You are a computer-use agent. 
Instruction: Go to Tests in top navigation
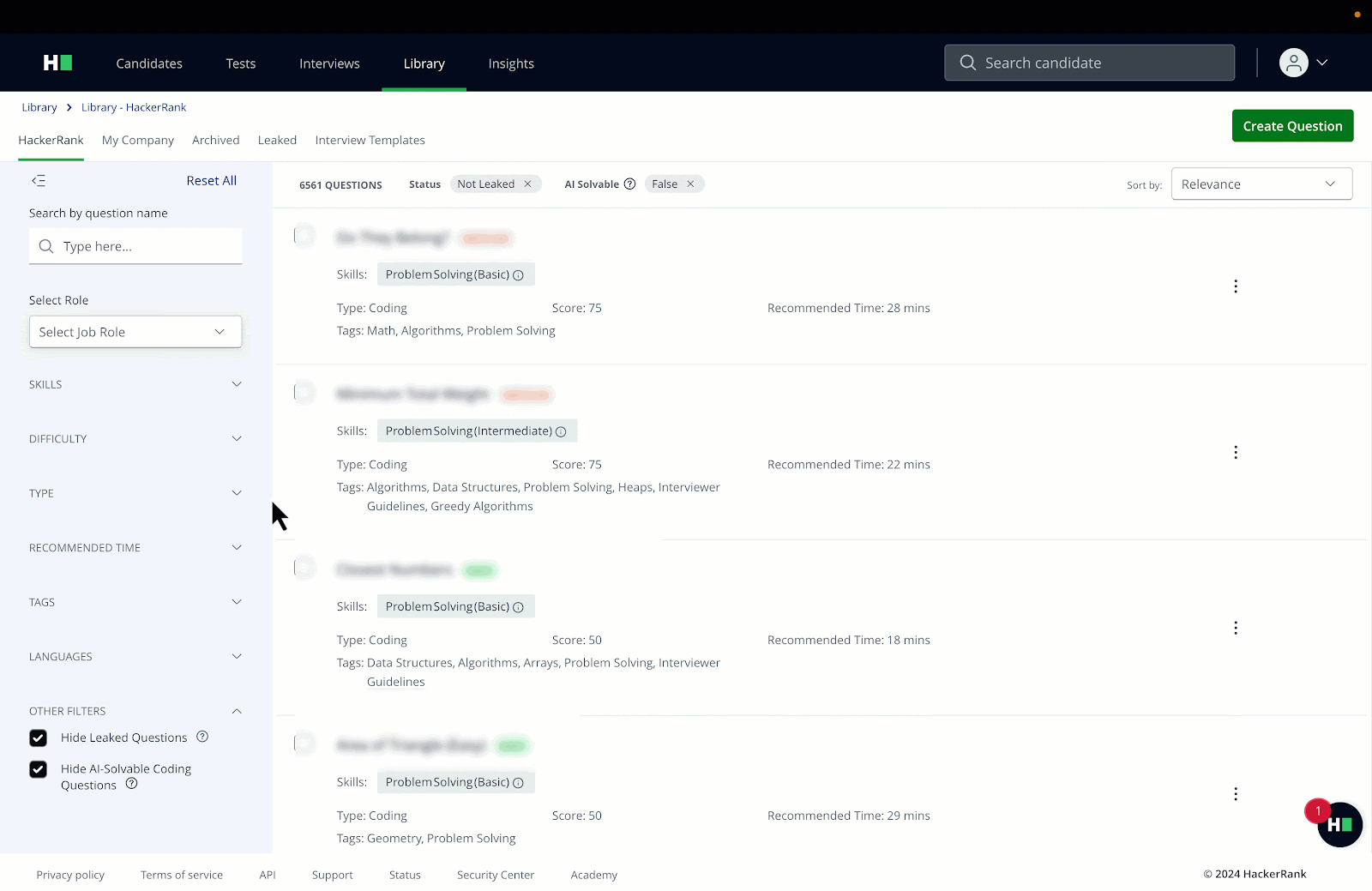[x=241, y=63]
